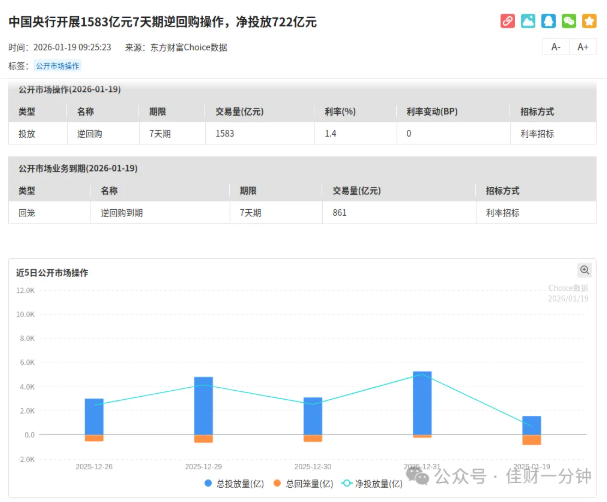
Task: Open the 公开市场操作 tag link
Action: [57, 66]
